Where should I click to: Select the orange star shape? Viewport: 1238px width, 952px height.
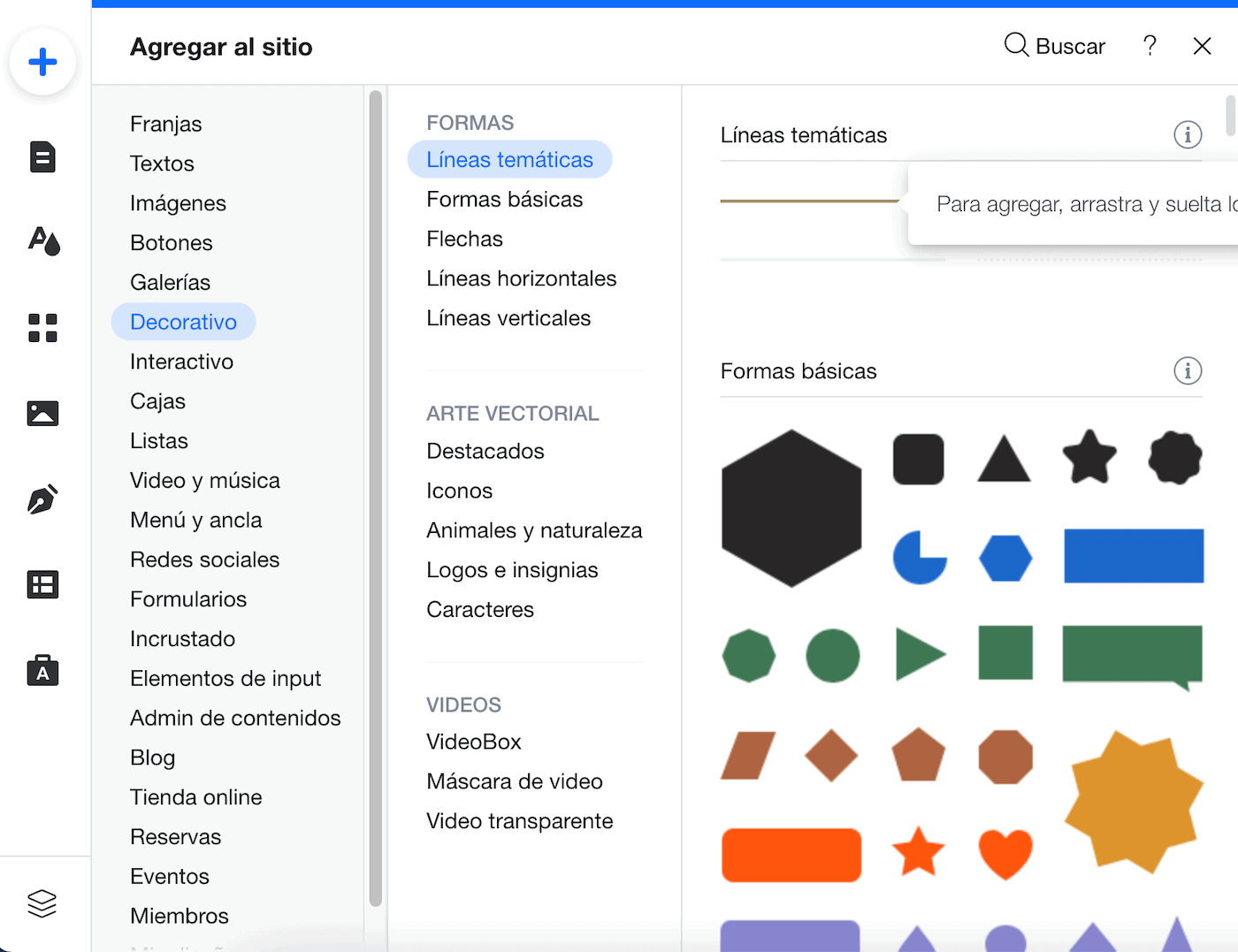pos(919,852)
